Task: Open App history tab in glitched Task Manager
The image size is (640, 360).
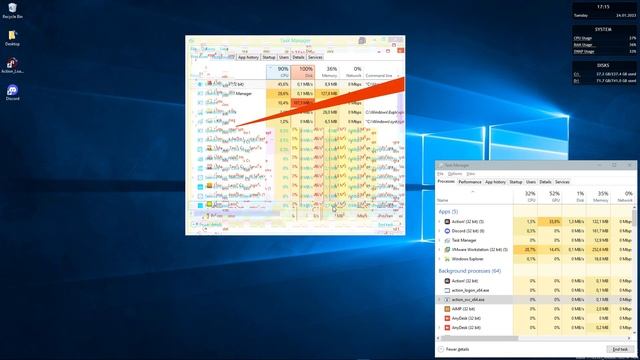Action: [248, 58]
